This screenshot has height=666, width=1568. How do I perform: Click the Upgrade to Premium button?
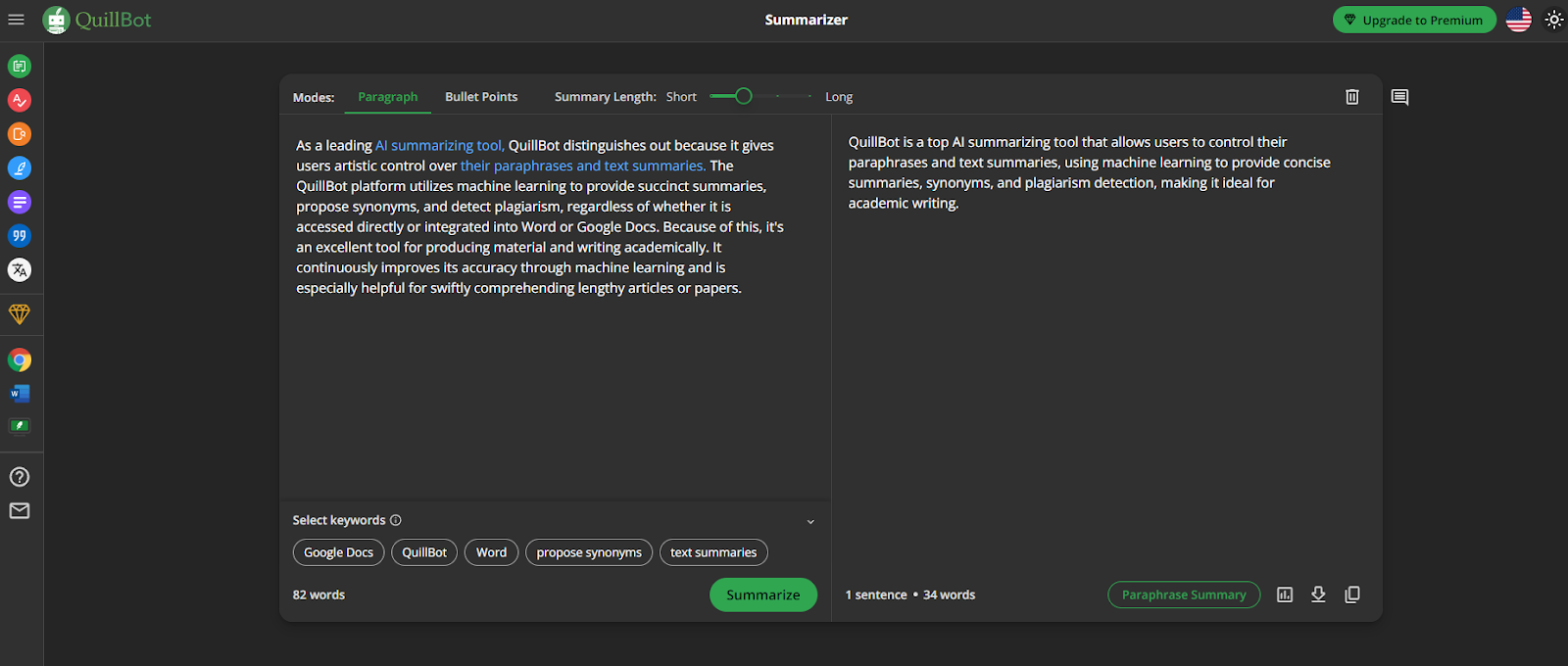tap(1414, 20)
